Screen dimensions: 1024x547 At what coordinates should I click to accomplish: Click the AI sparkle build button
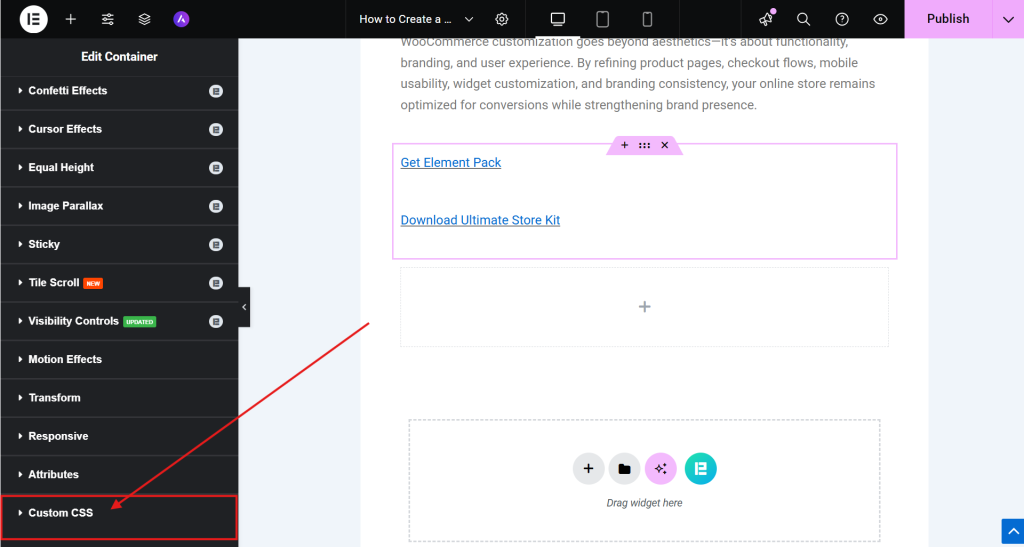661,469
